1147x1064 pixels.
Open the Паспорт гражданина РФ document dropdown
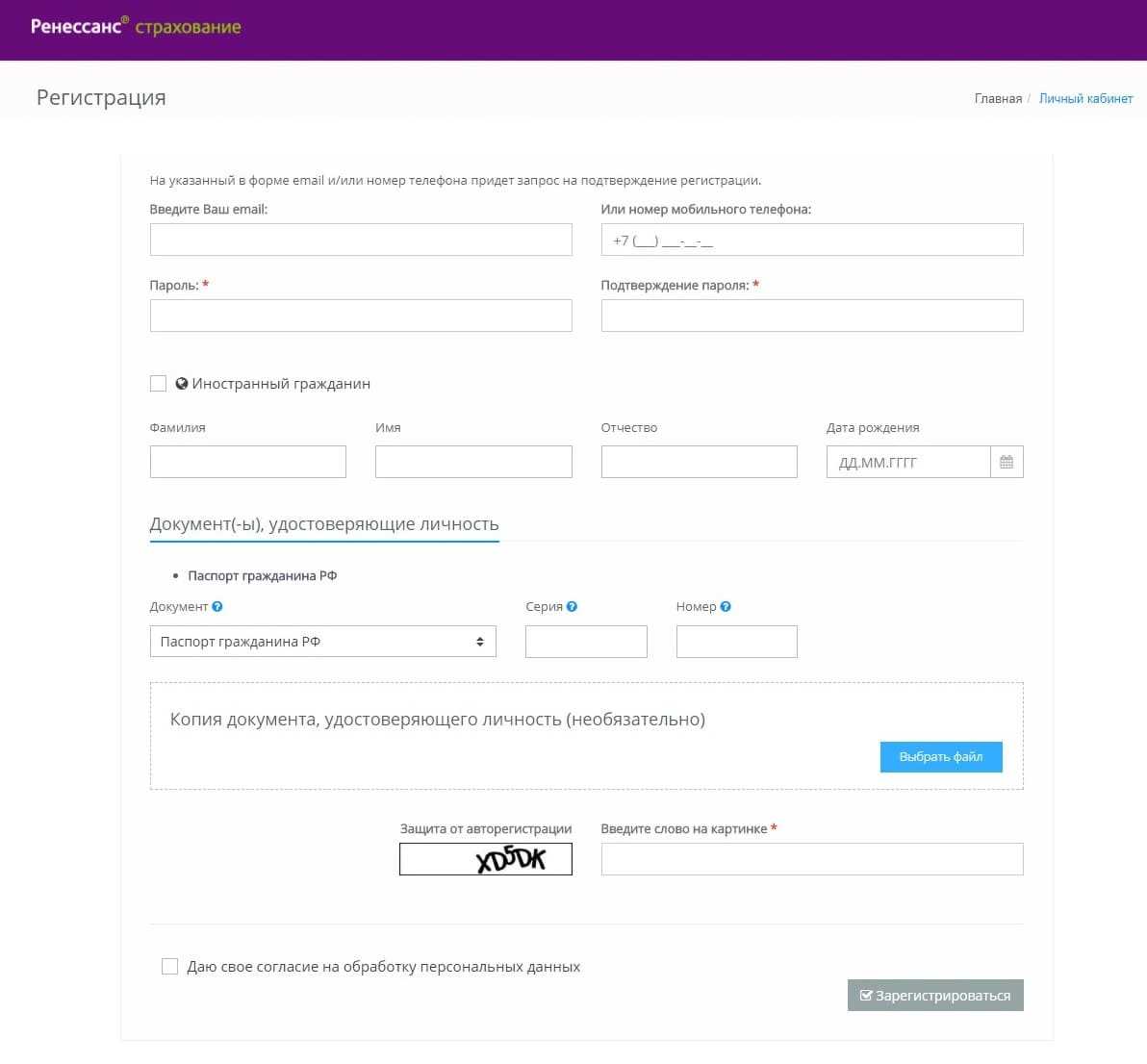(x=322, y=642)
